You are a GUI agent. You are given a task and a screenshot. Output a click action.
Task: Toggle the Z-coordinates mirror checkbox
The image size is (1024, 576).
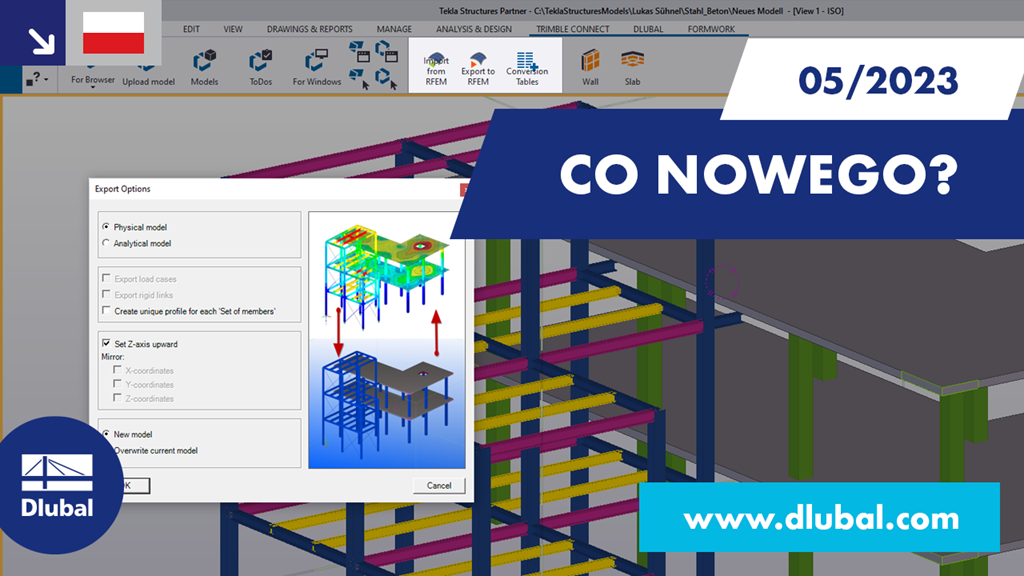[118, 398]
